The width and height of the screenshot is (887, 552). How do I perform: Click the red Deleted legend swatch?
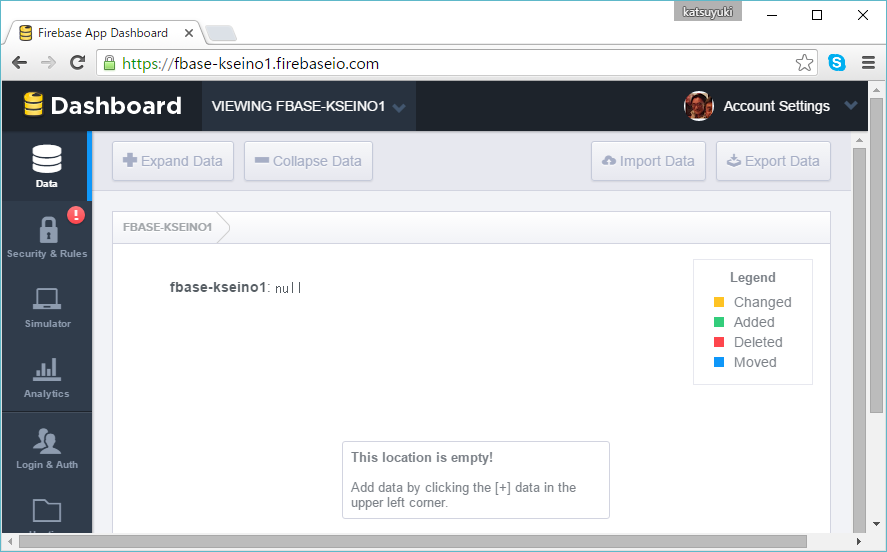719,342
